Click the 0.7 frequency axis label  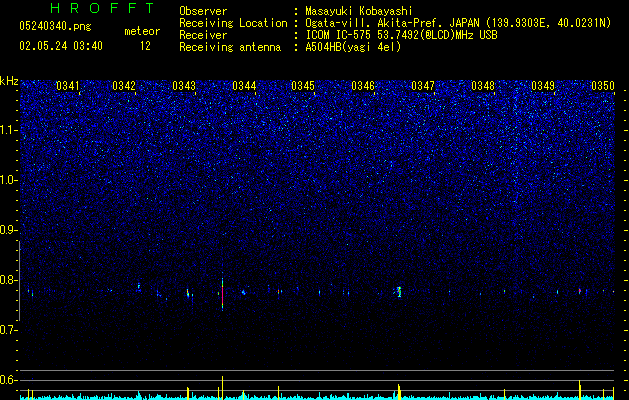coord(8,330)
